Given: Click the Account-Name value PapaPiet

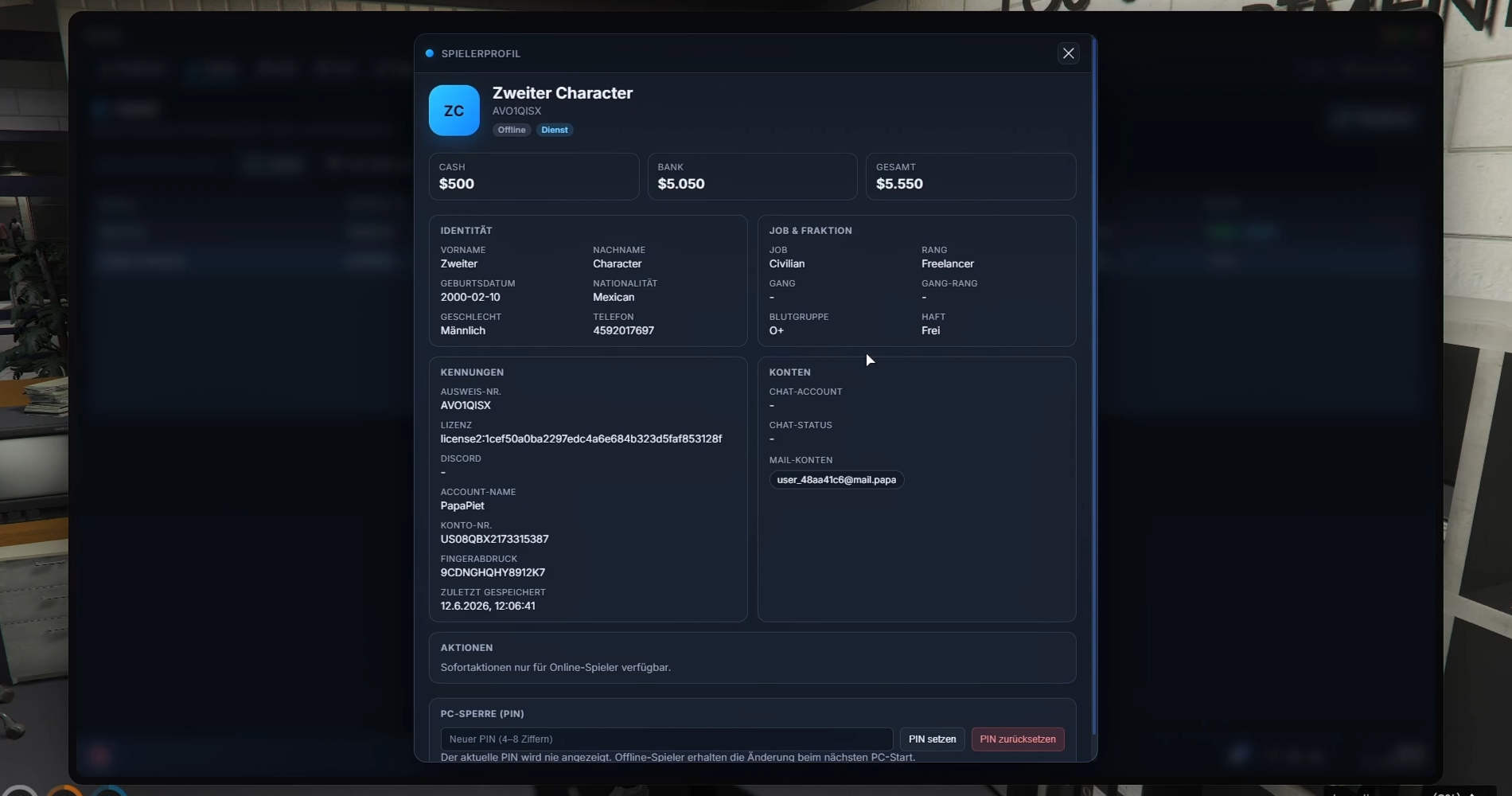Looking at the screenshot, I should pos(462,505).
